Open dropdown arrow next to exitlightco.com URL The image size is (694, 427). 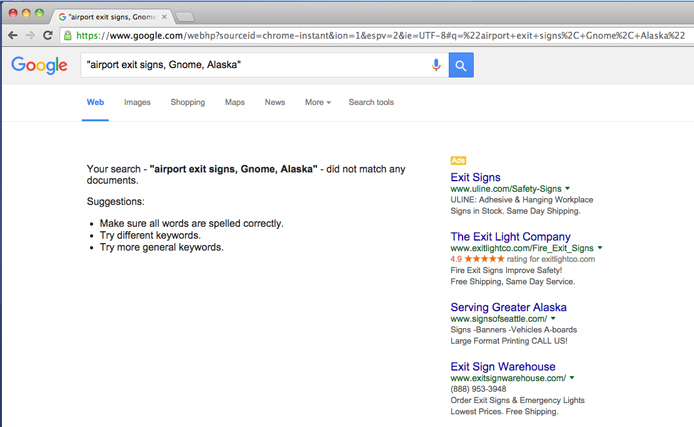click(600, 247)
